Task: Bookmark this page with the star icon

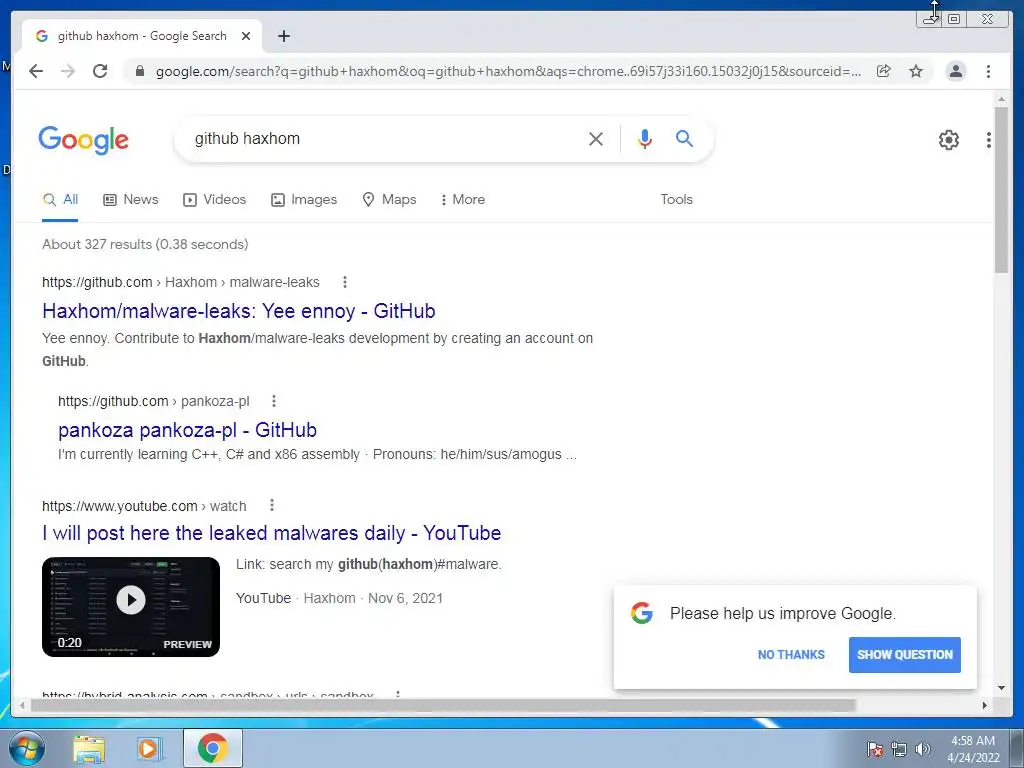Action: [916, 71]
